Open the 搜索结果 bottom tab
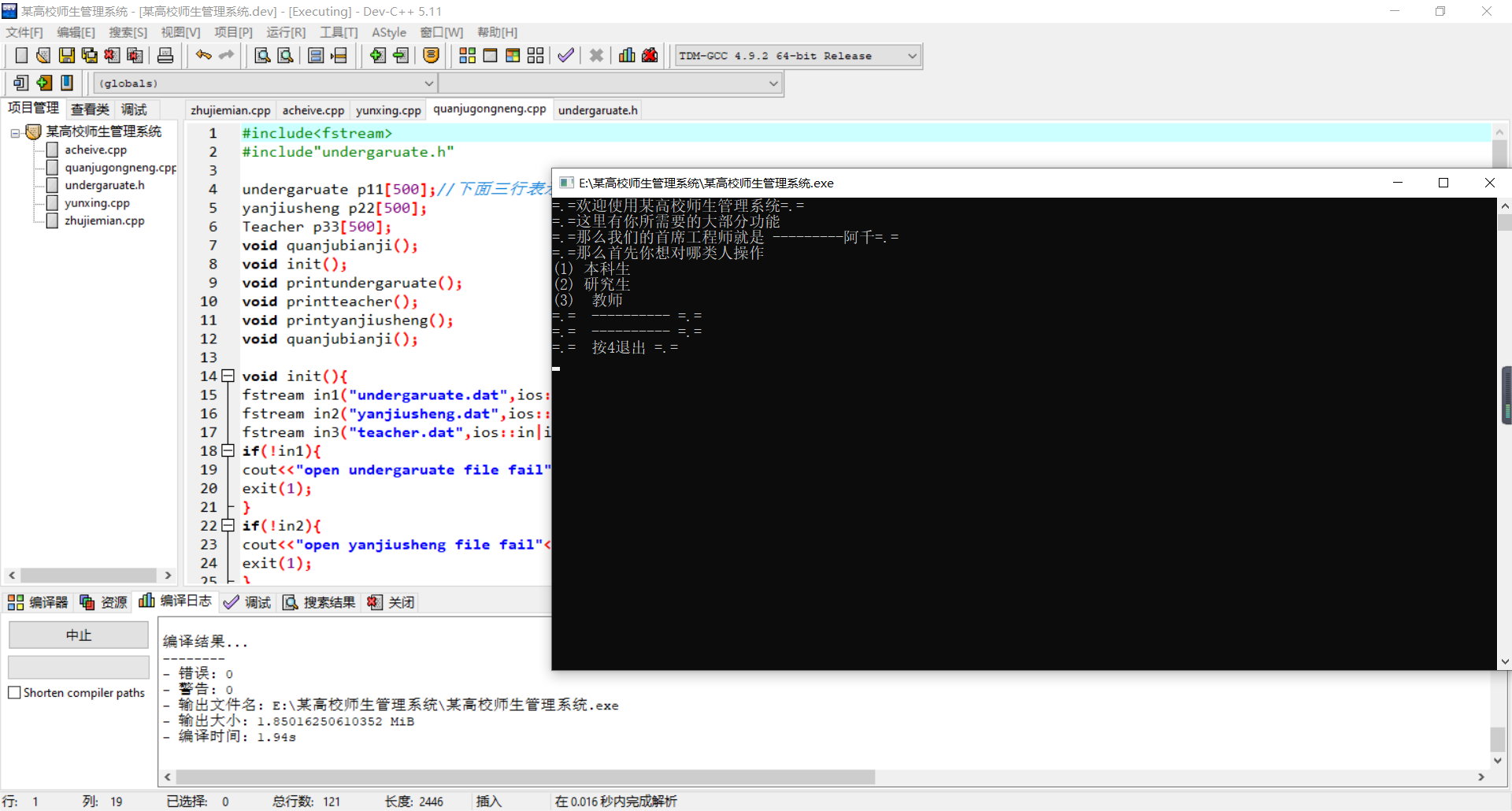 [x=320, y=602]
